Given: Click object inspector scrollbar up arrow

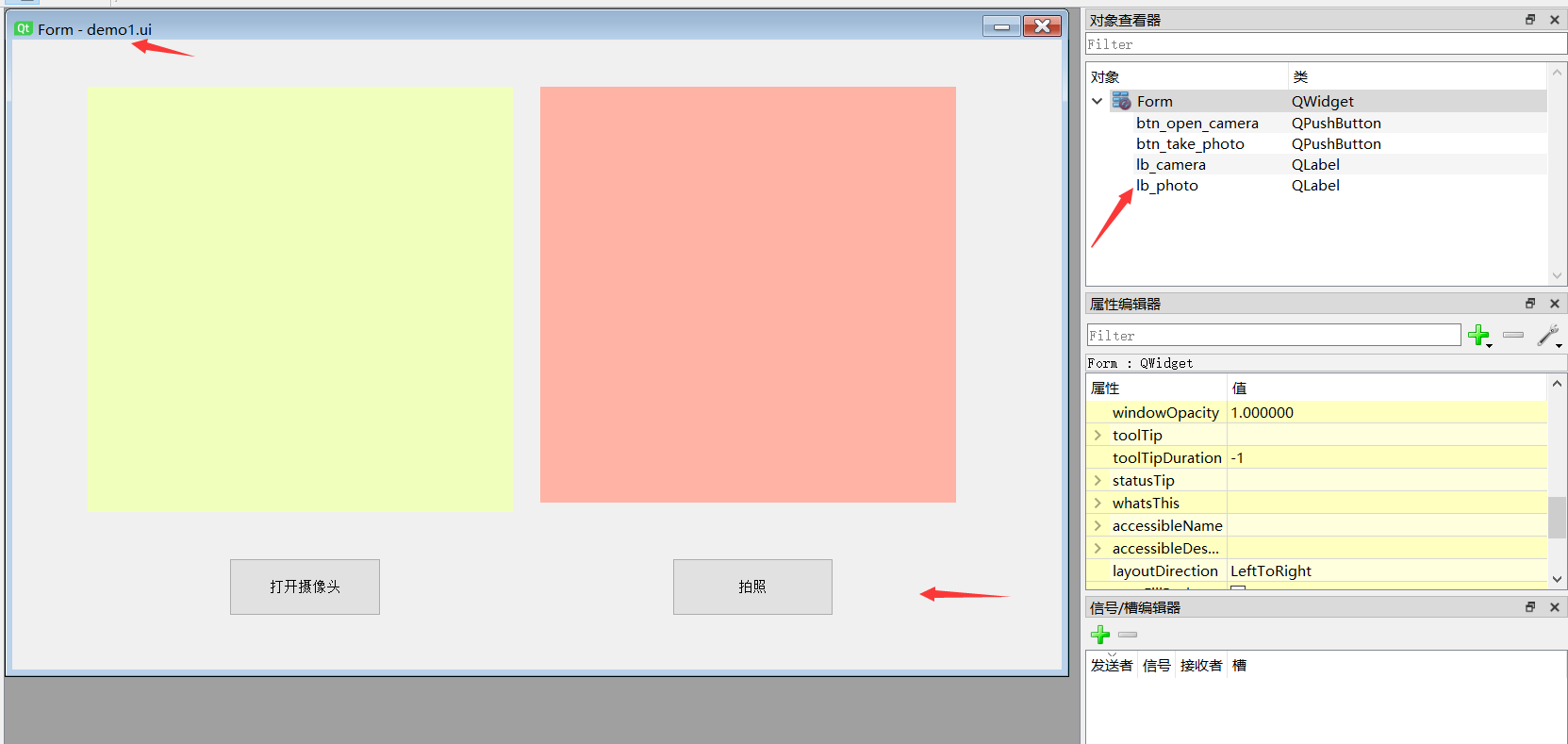Looking at the screenshot, I should coord(1557,73).
